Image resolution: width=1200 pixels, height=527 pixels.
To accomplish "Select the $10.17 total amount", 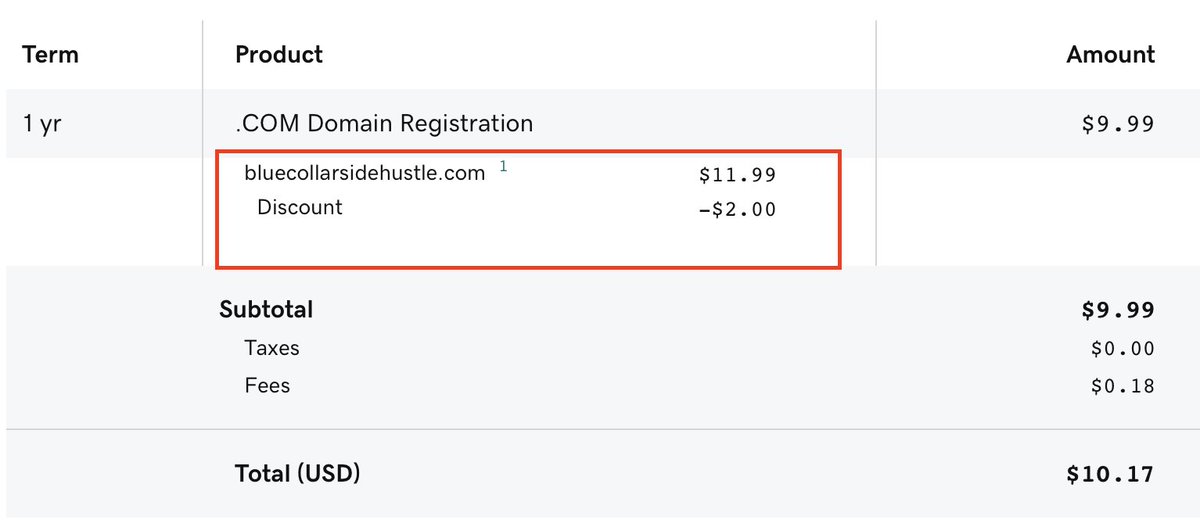I will 1111,474.
